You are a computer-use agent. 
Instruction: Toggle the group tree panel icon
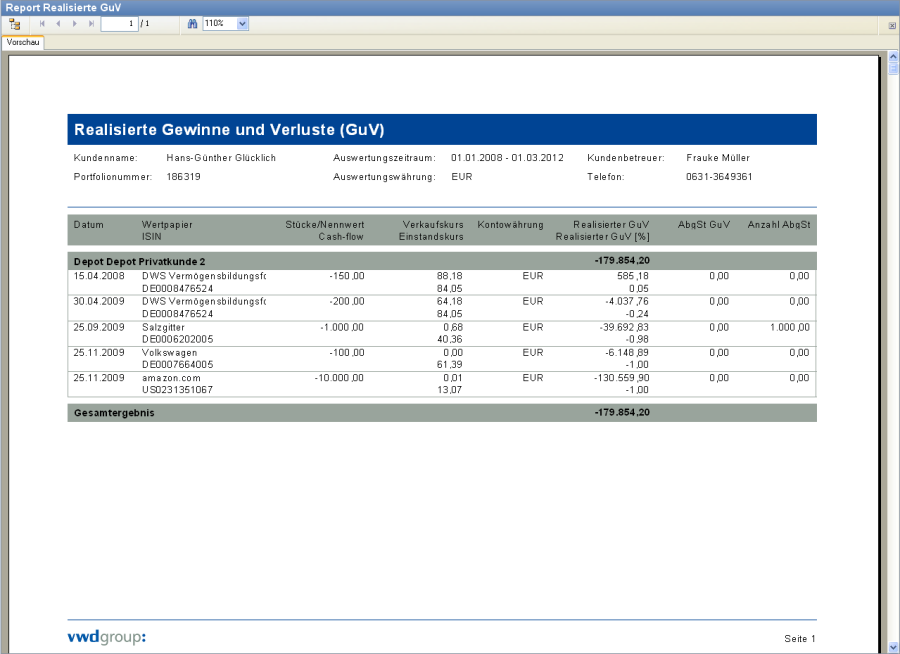[14, 23]
